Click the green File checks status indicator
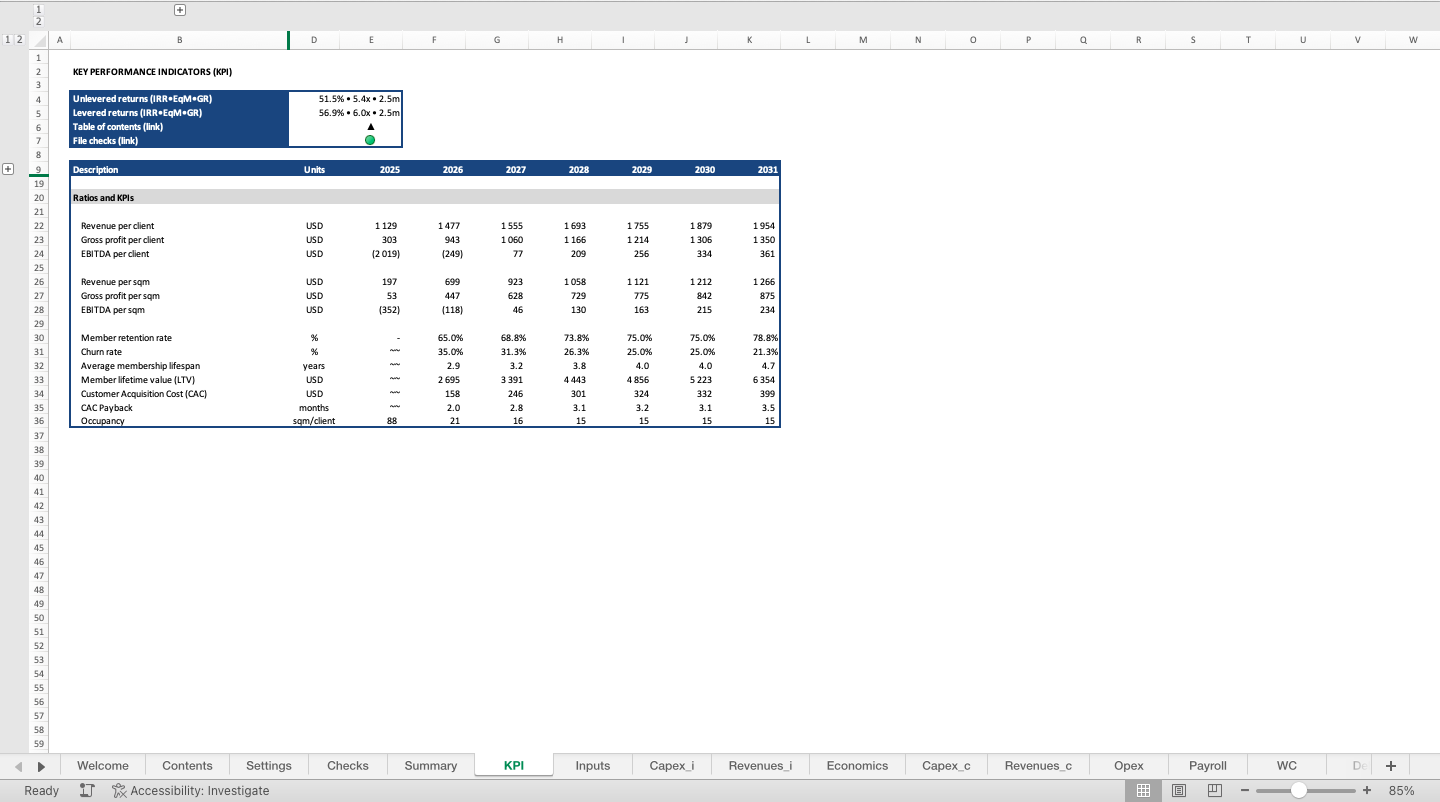This screenshot has height=802, width=1440. (369, 140)
